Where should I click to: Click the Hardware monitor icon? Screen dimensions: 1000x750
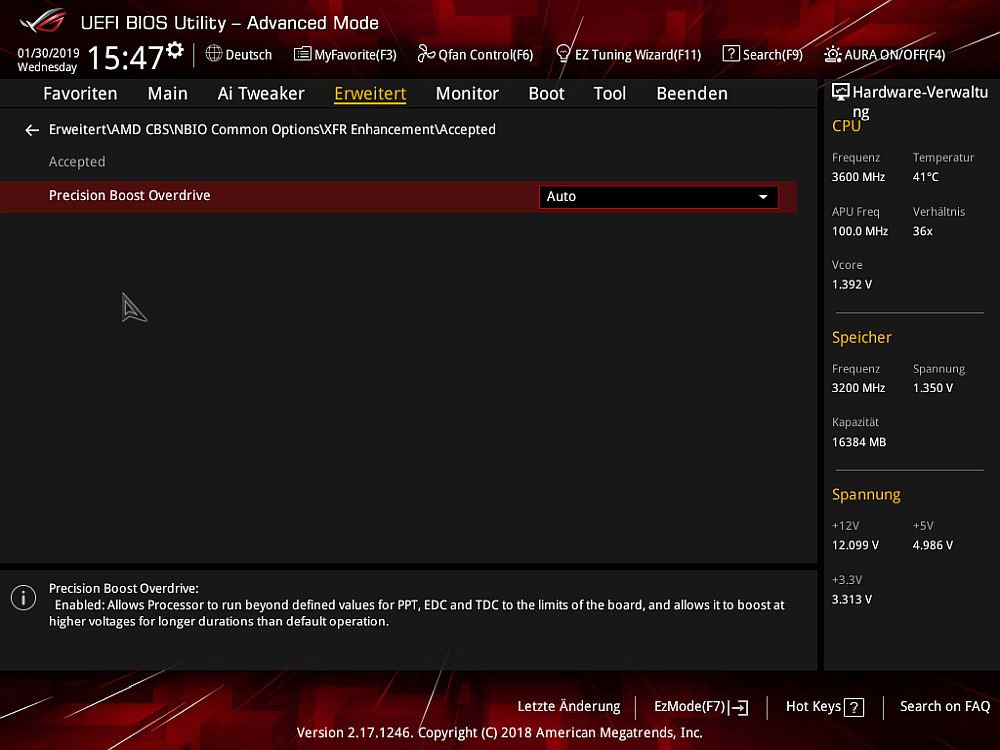coord(841,92)
